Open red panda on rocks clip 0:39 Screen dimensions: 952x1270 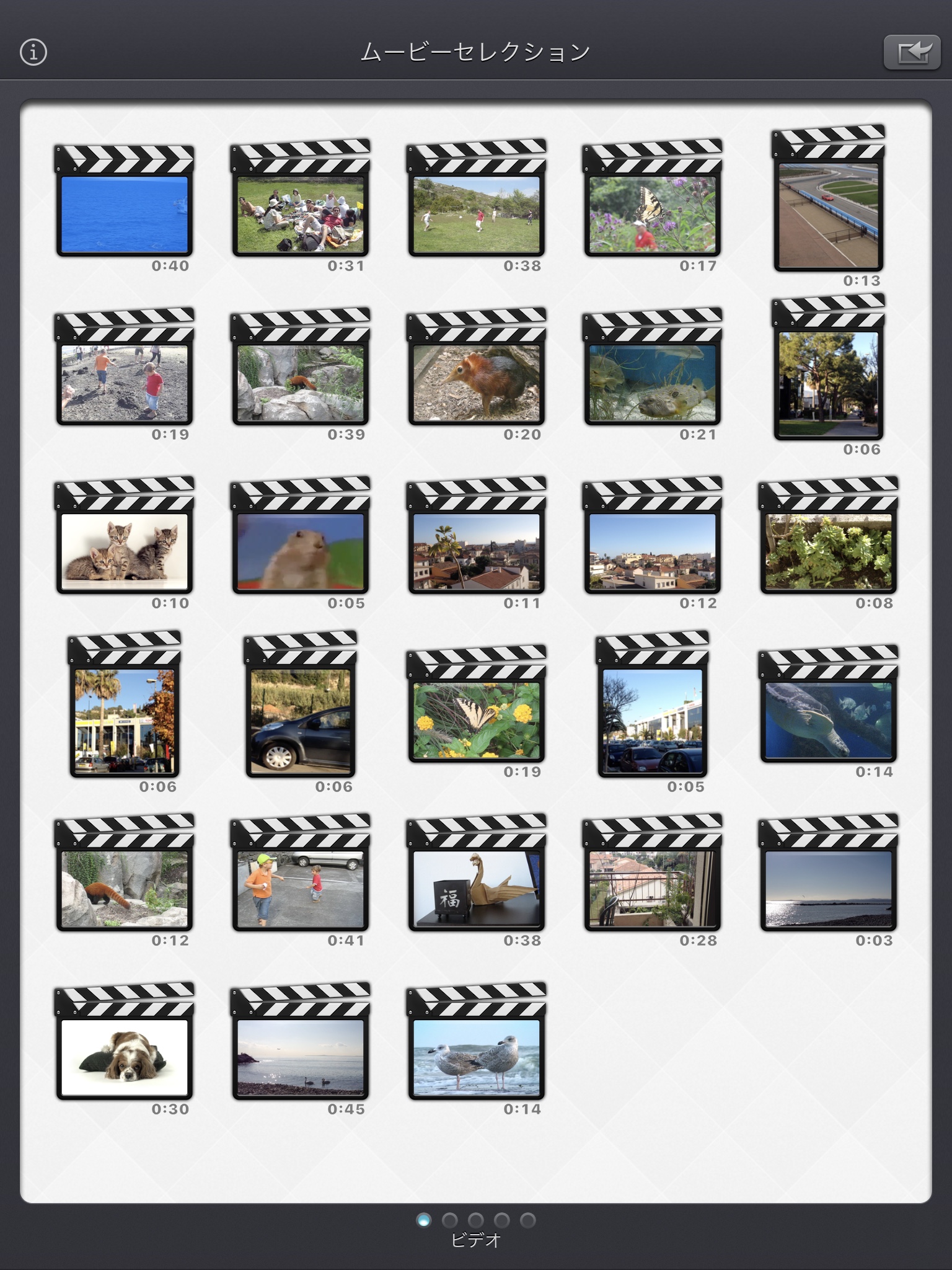pyautogui.click(x=301, y=367)
